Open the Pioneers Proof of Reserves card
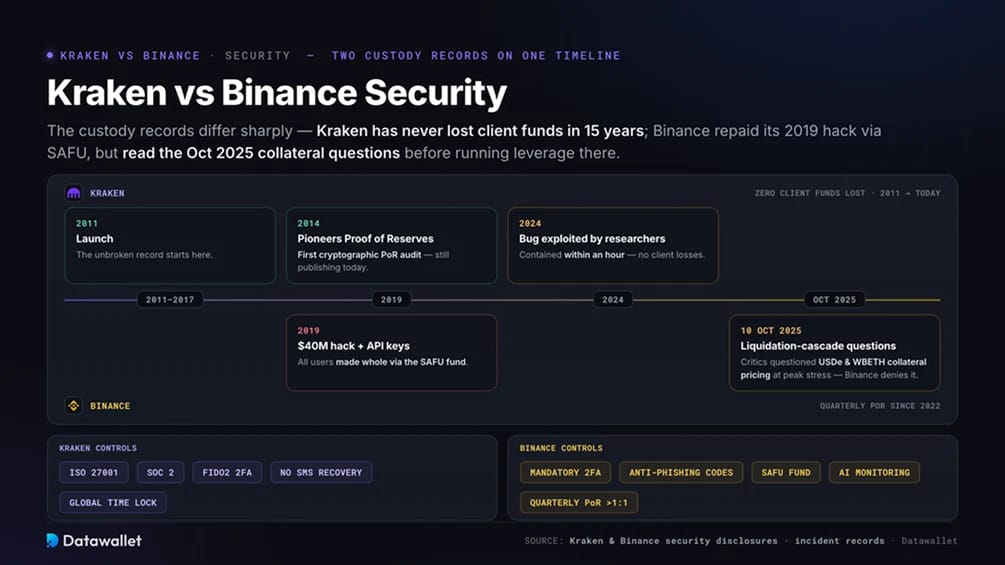1005x565 pixels. (392, 245)
